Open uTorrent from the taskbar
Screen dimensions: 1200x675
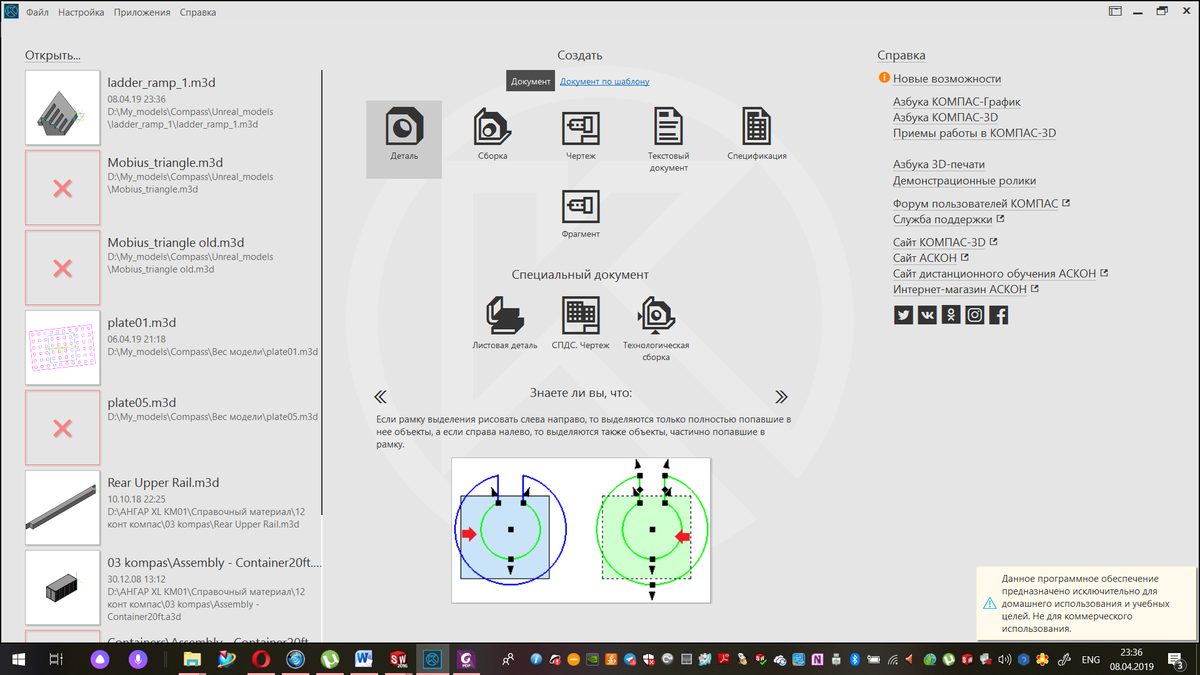[329, 659]
